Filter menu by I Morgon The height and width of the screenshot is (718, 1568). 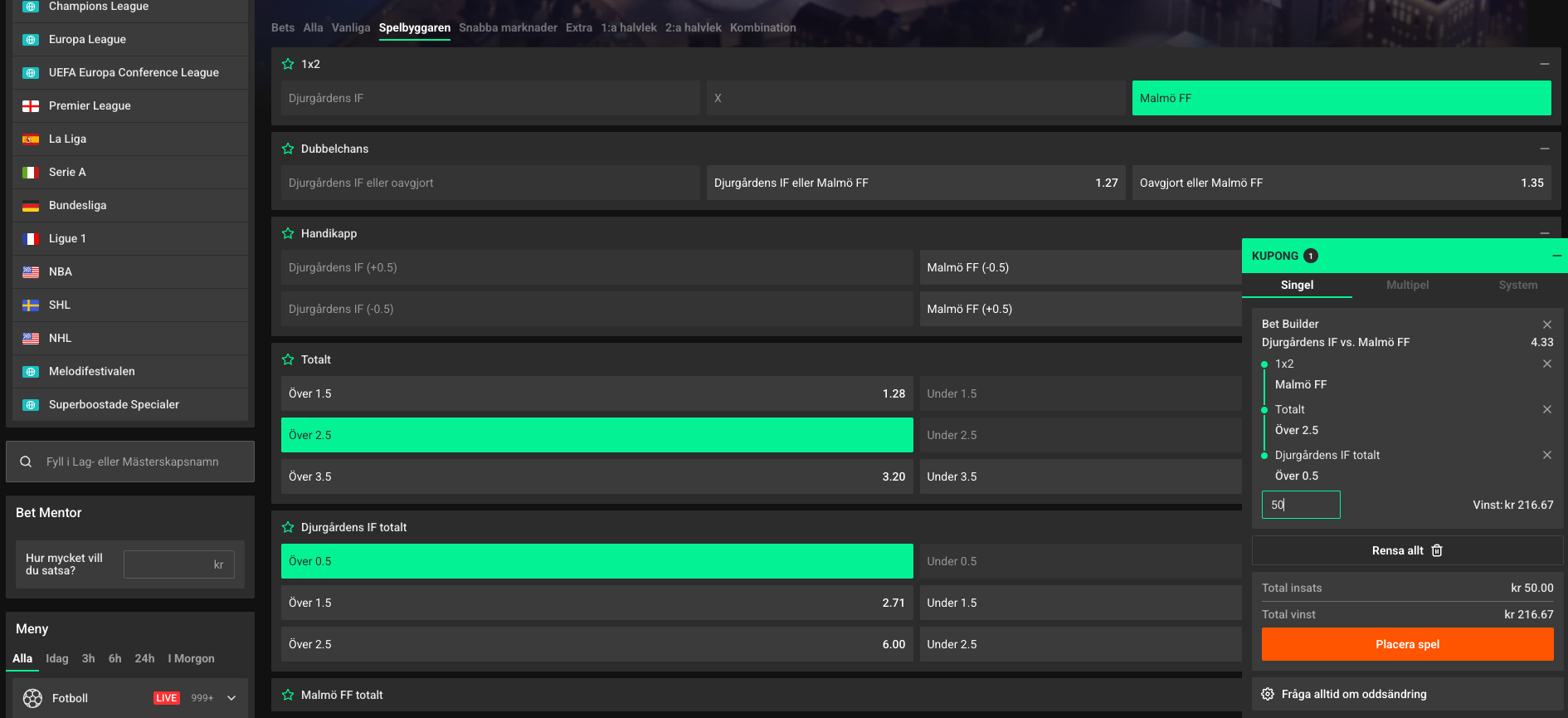(191, 658)
